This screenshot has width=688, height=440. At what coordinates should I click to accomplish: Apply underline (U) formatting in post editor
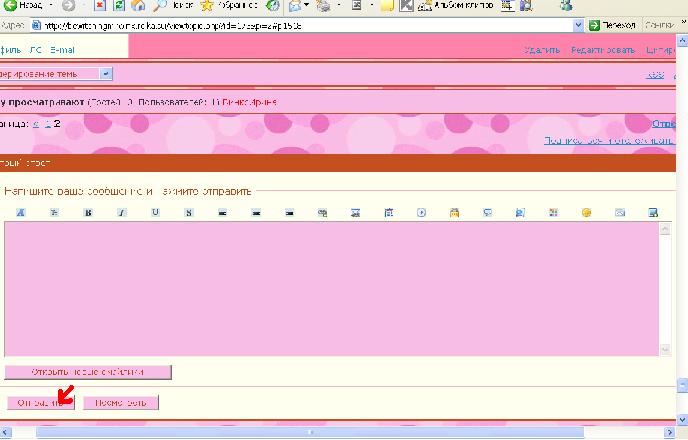(x=155, y=213)
